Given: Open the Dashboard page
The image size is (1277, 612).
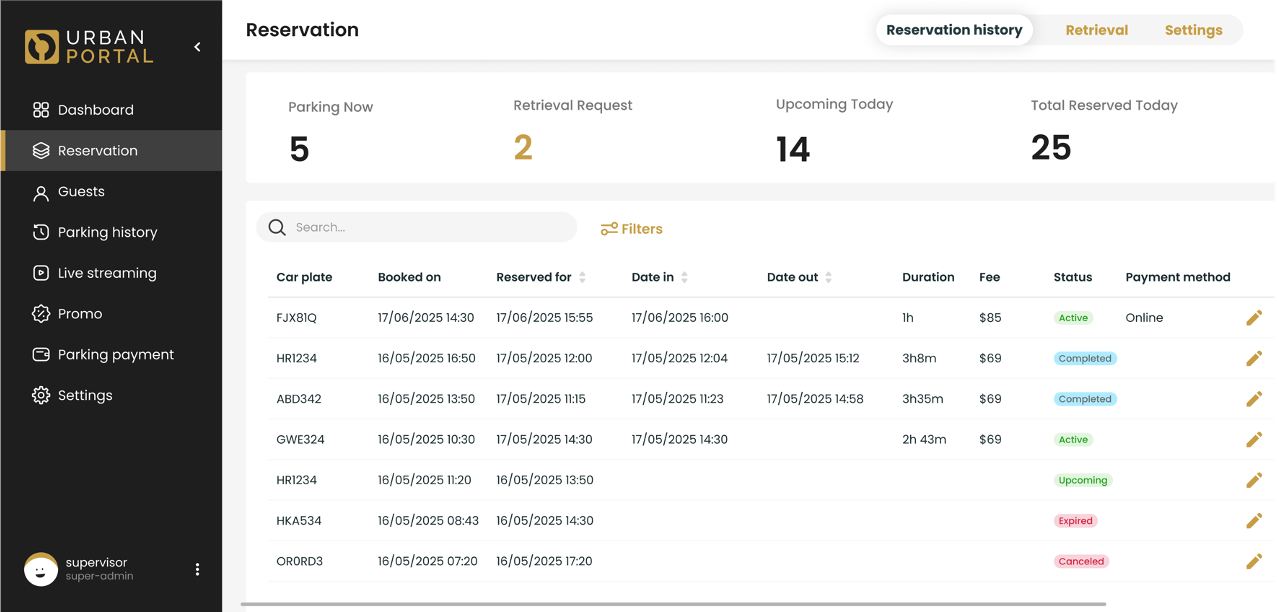Looking at the screenshot, I should point(95,110).
